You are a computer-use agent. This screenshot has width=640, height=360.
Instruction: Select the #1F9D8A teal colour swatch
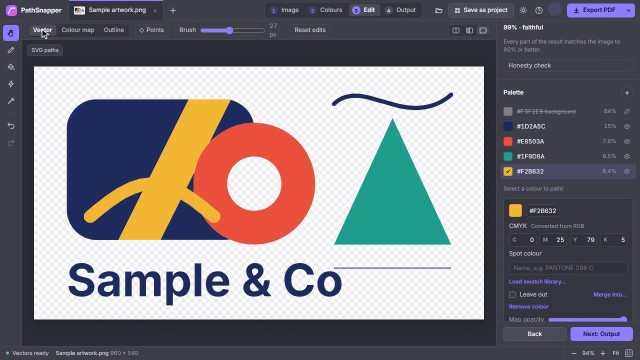point(508,156)
